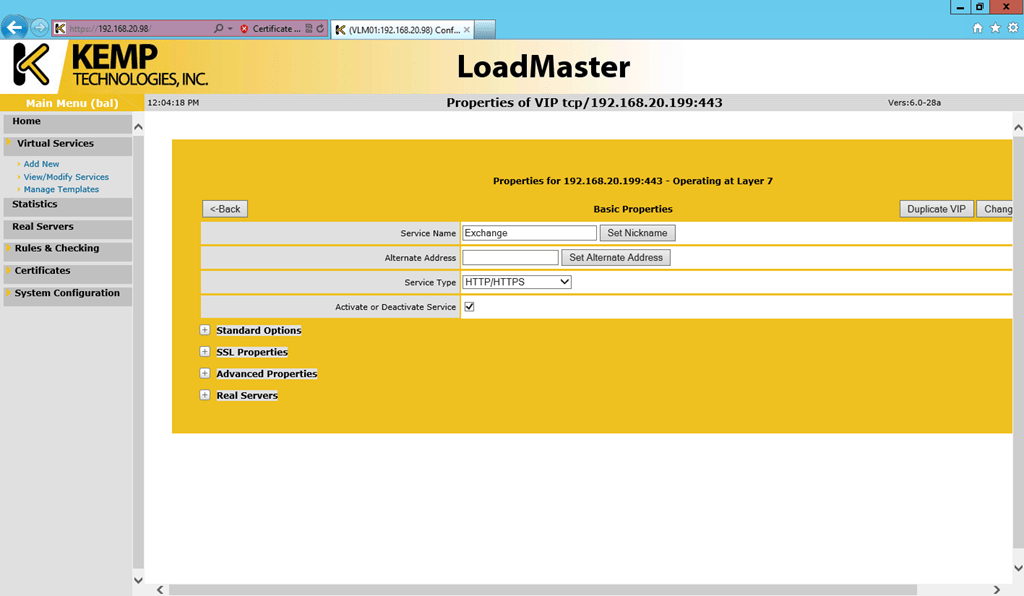
Task: Close the VLM01 Conf browser tab
Action: click(466, 29)
